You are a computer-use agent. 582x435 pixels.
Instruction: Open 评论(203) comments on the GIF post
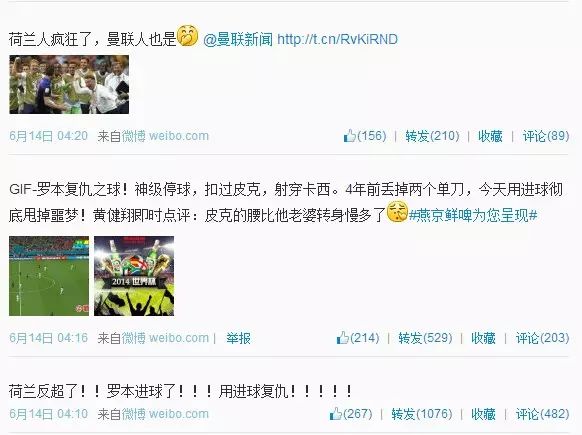[x=542, y=338]
